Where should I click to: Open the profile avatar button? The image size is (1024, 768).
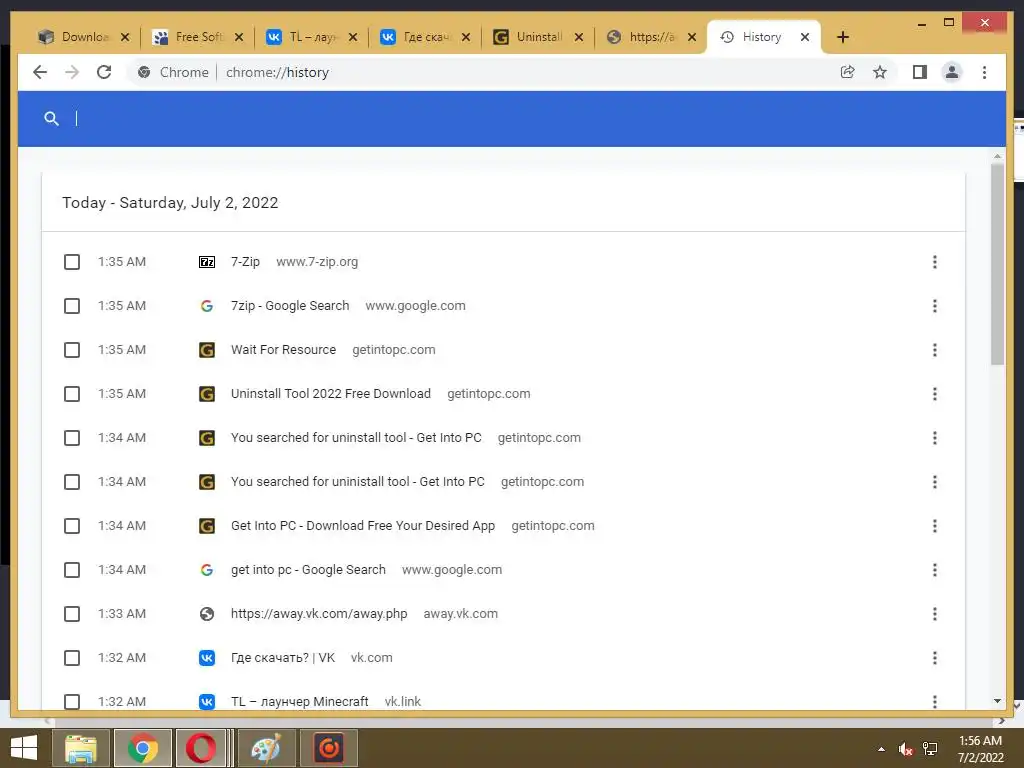(x=952, y=72)
